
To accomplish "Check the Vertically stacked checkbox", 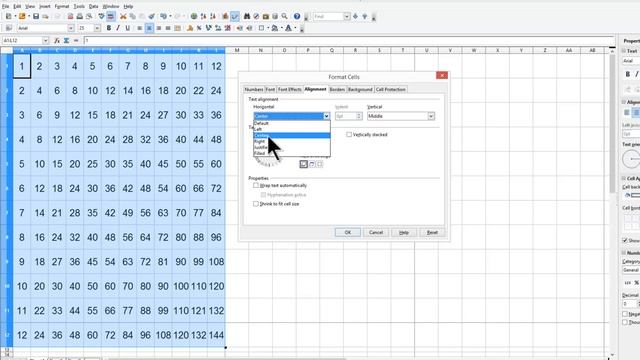I will tap(349, 134).
